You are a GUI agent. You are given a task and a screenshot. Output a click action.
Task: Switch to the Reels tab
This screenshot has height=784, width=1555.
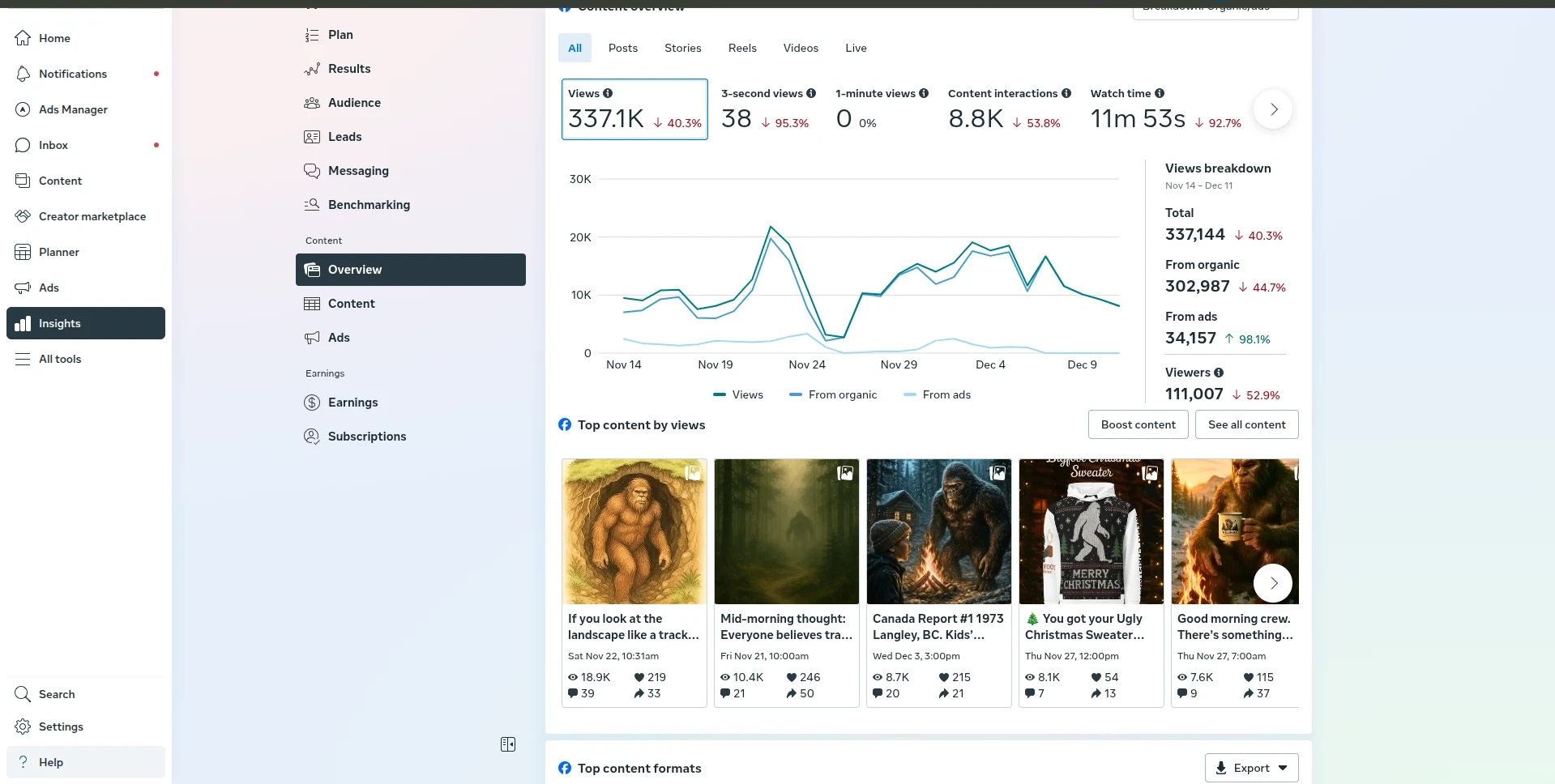point(742,48)
